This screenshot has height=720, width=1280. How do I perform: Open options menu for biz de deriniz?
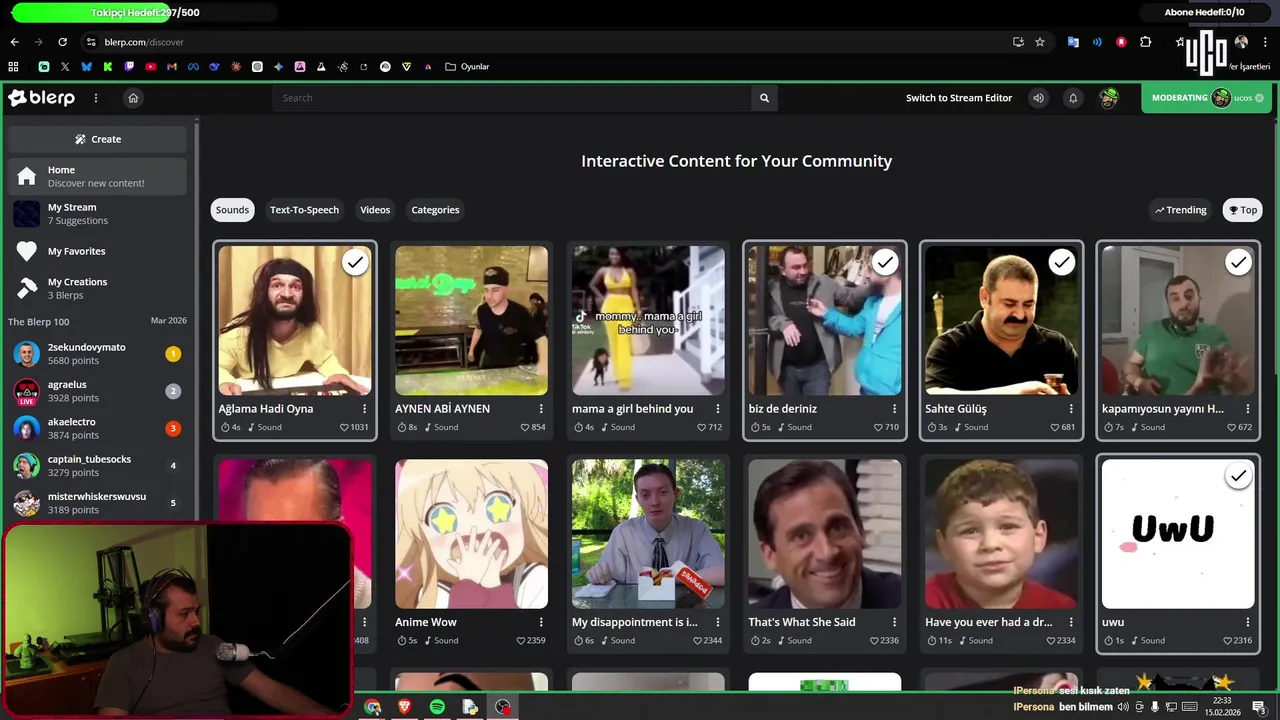pos(894,409)
